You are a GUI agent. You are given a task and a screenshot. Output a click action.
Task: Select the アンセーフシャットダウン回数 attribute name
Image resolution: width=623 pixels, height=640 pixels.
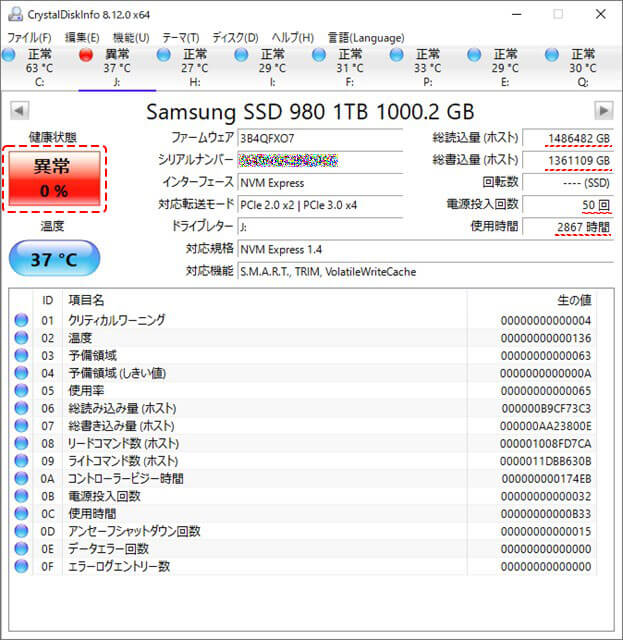click(x=134, y=531)
